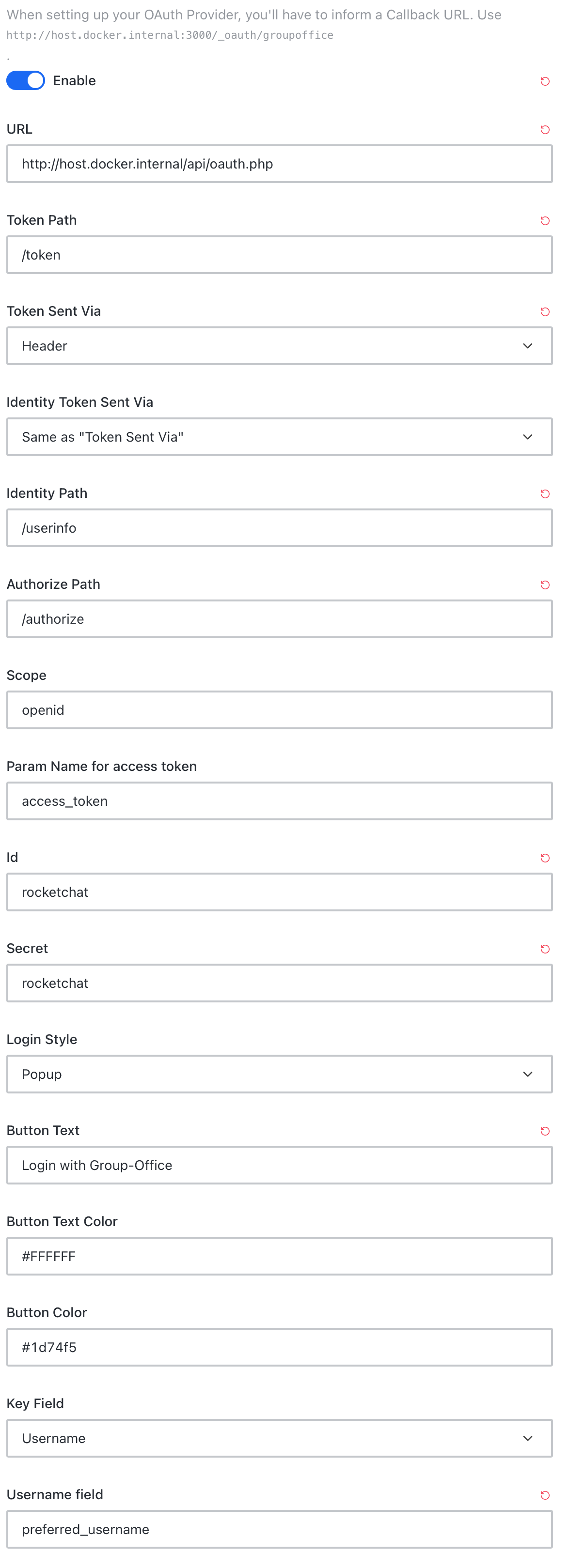Open the Token Sent Via dropdown
Viewport: 568px width, 1568px height.
pos(279,346)
